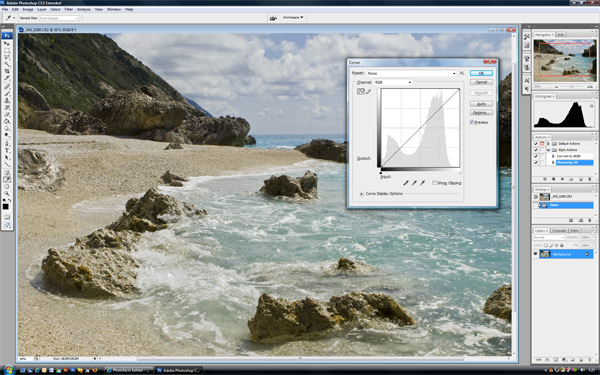This screenshot has width=600, height=375.
Task: Delete the selected state in the History panel
Action: pos(590,220)
